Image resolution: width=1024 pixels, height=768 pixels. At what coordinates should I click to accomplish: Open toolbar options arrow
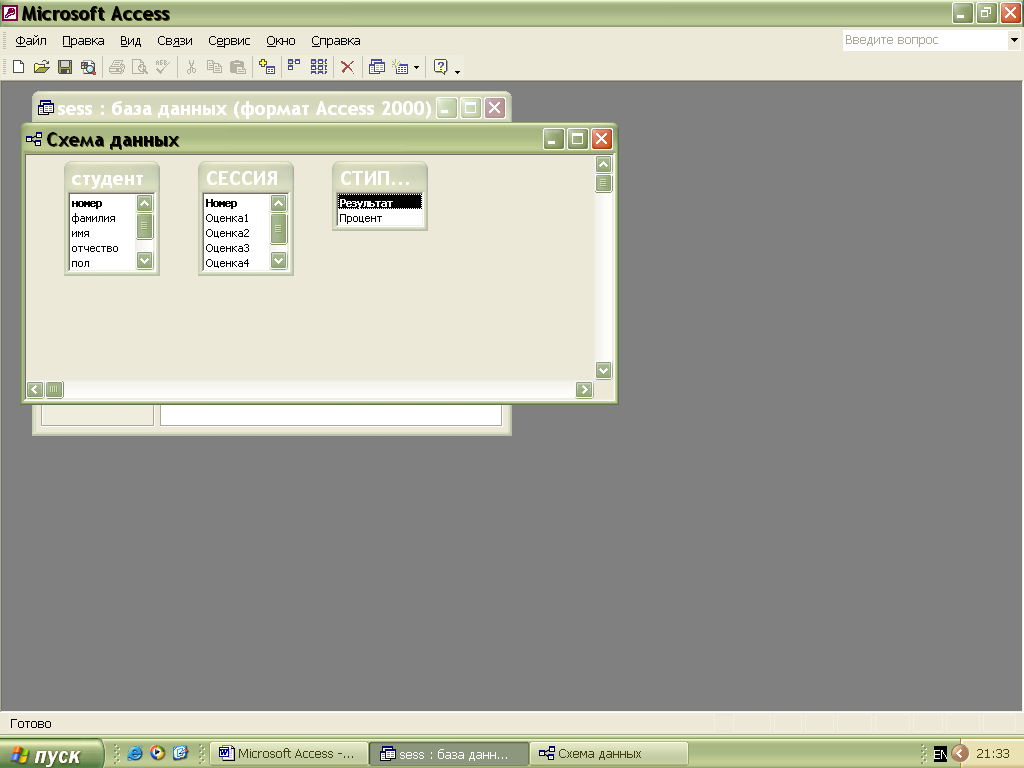pyautogui.click(x=457, y=70)
